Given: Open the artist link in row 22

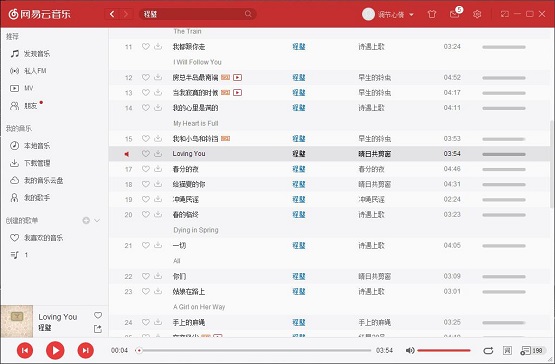Looking at the screenshot, I should (299, 276).
